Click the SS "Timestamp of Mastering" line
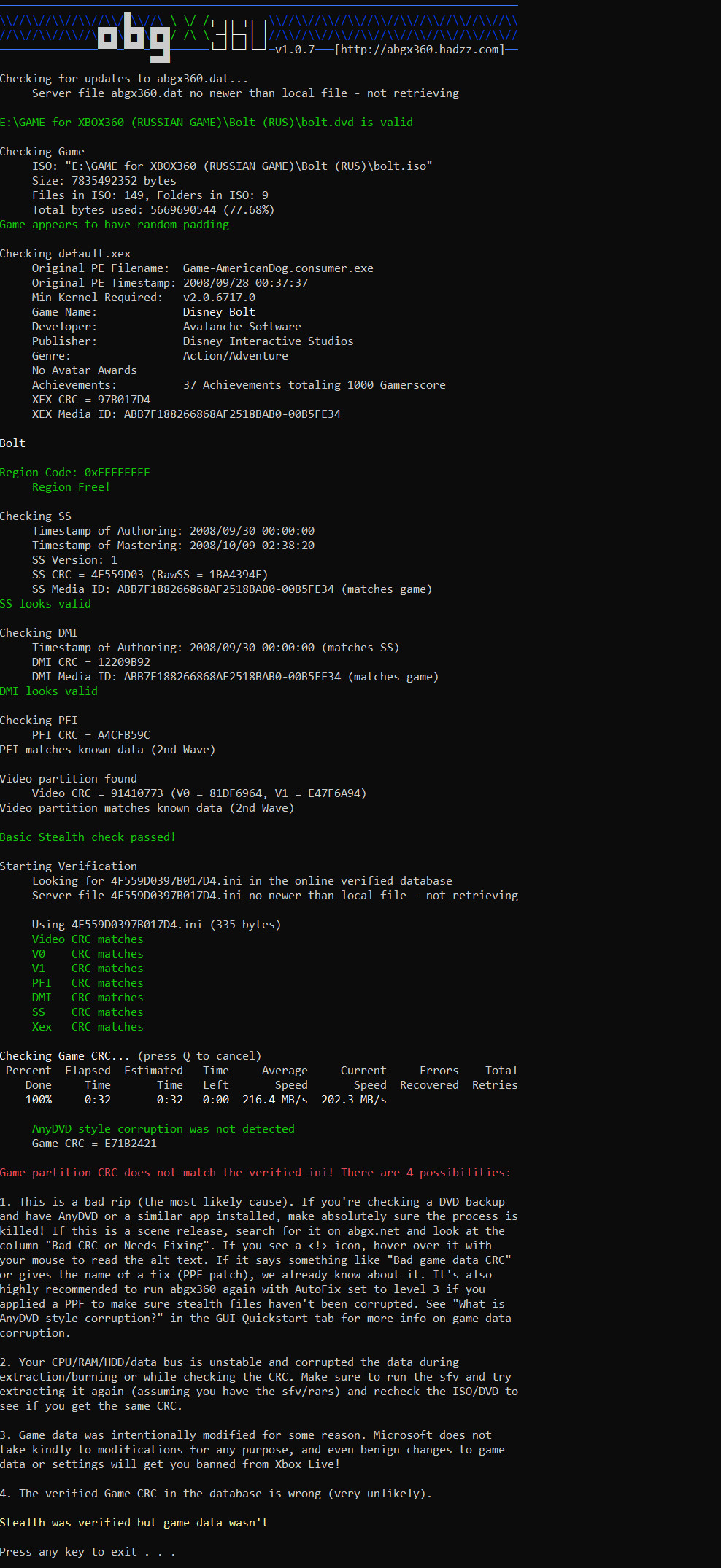 (174, 546)
